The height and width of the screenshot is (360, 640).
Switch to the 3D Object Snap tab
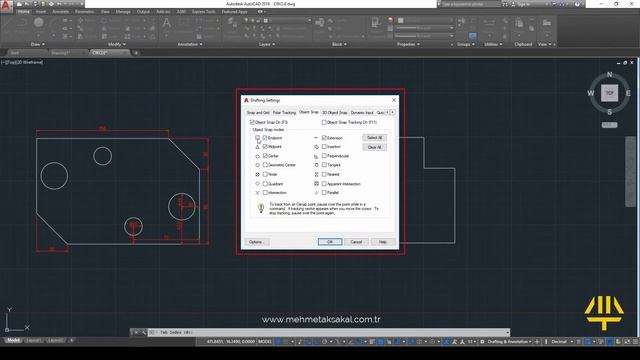click(335, 112)
